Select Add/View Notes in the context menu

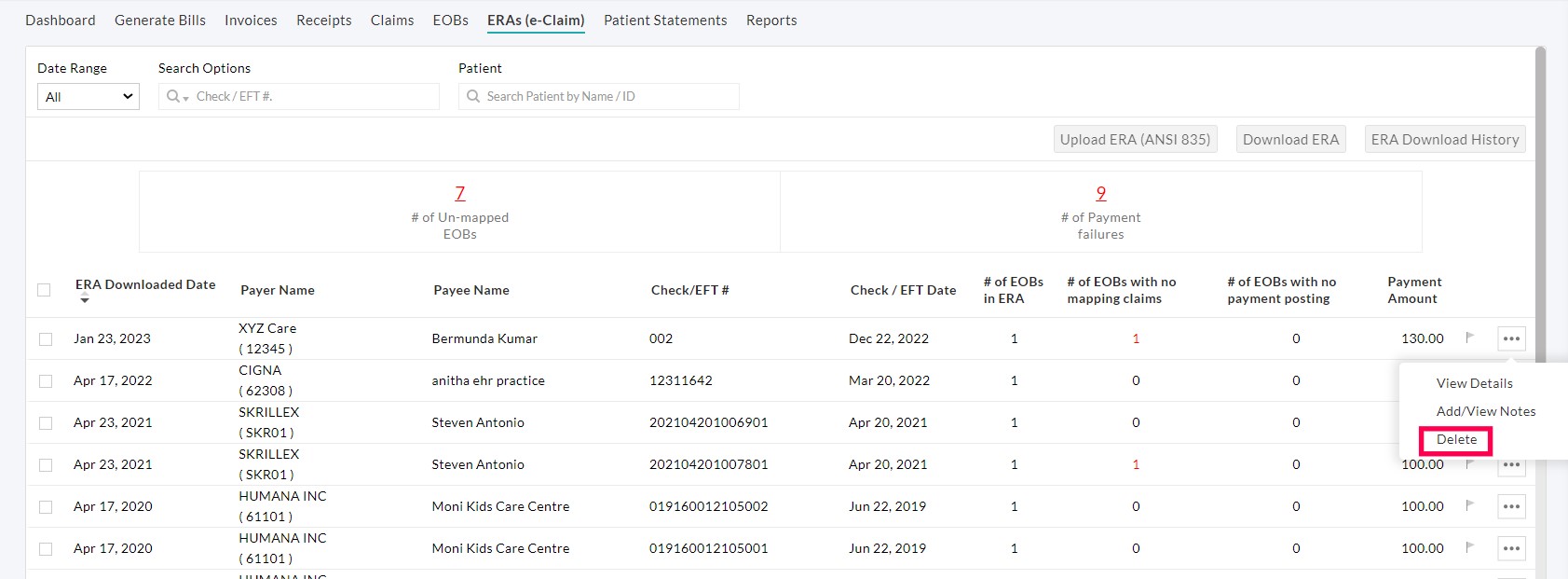click(1485, 411)
